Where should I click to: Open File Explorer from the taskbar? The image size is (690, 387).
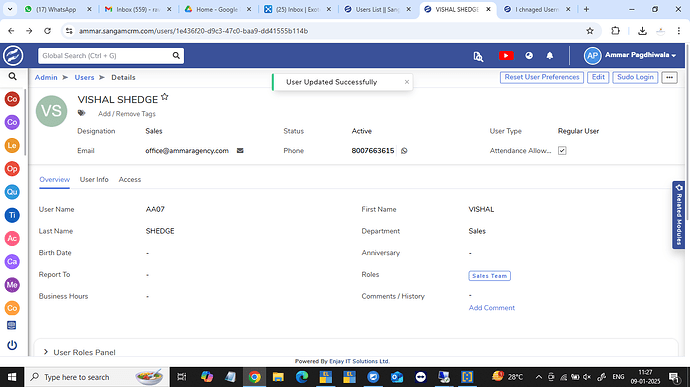pyautogui.click(x=278, y=377)
